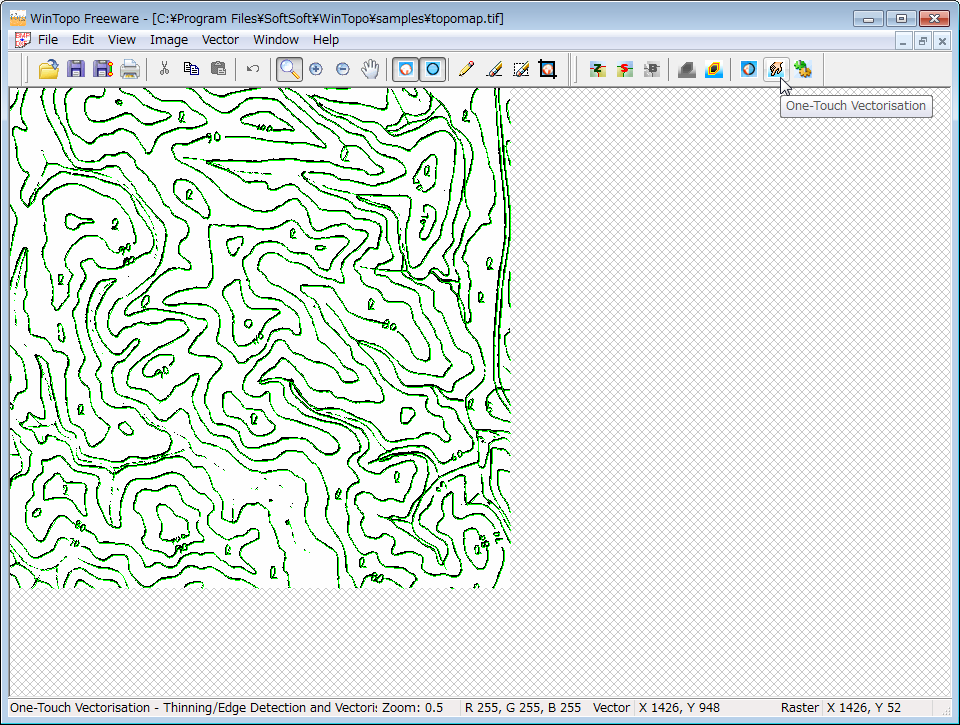Click the Zoom In plus icon
Screen dimensions: 960x725
[x=316, y=69]
